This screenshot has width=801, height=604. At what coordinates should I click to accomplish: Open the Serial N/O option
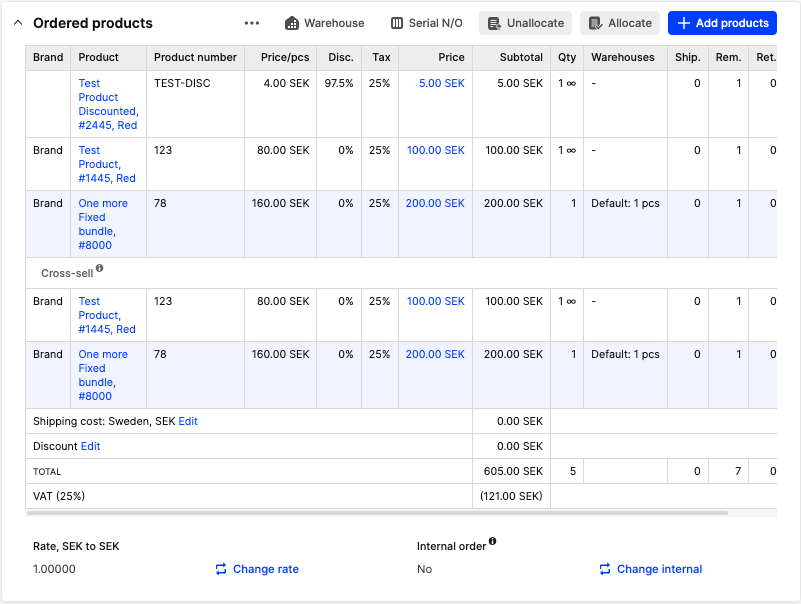(x=426, y=23)
